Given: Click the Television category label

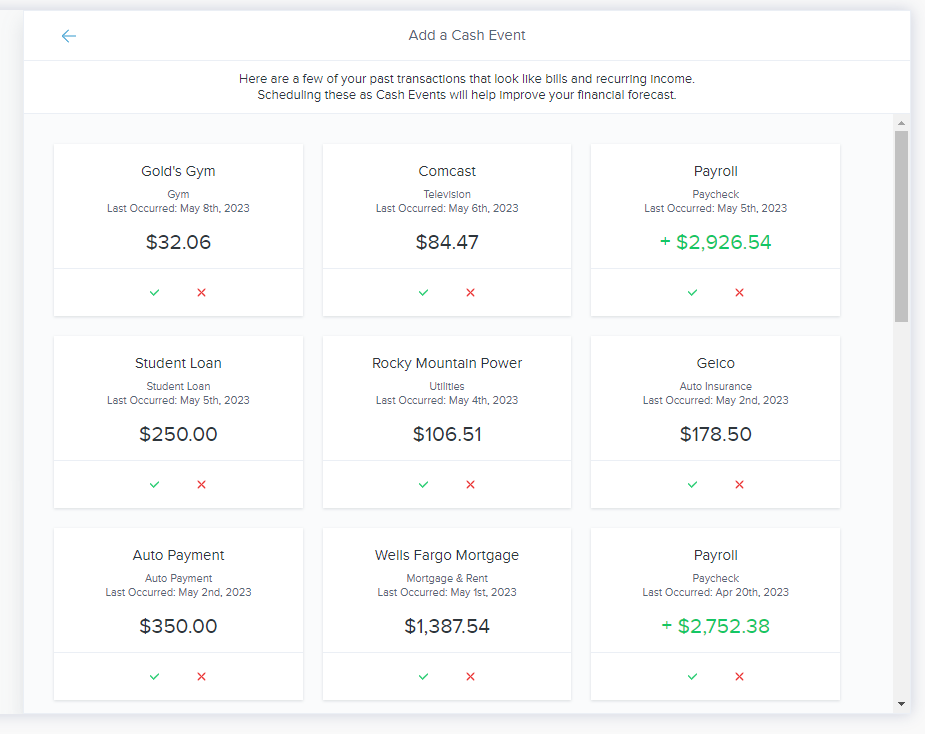Looking at the screenshot, I should coord(447,194).
